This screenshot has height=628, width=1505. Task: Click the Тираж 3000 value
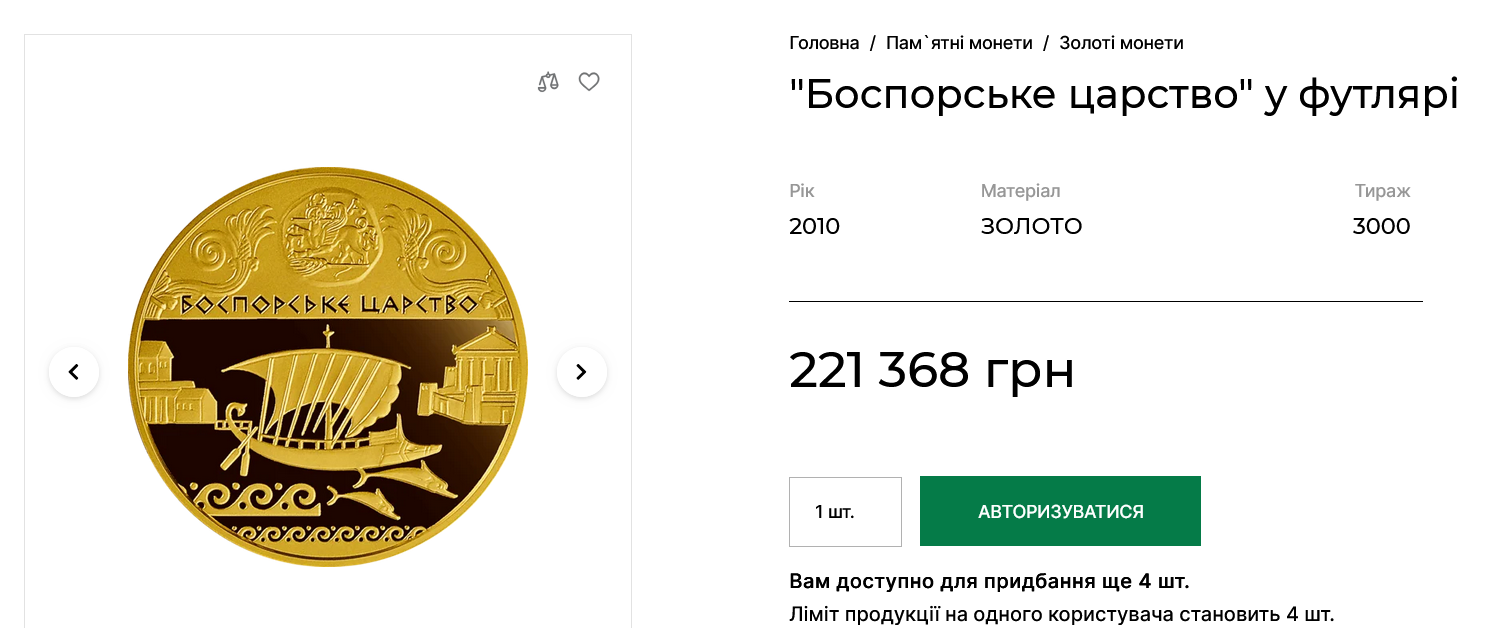pos(1382,226)
